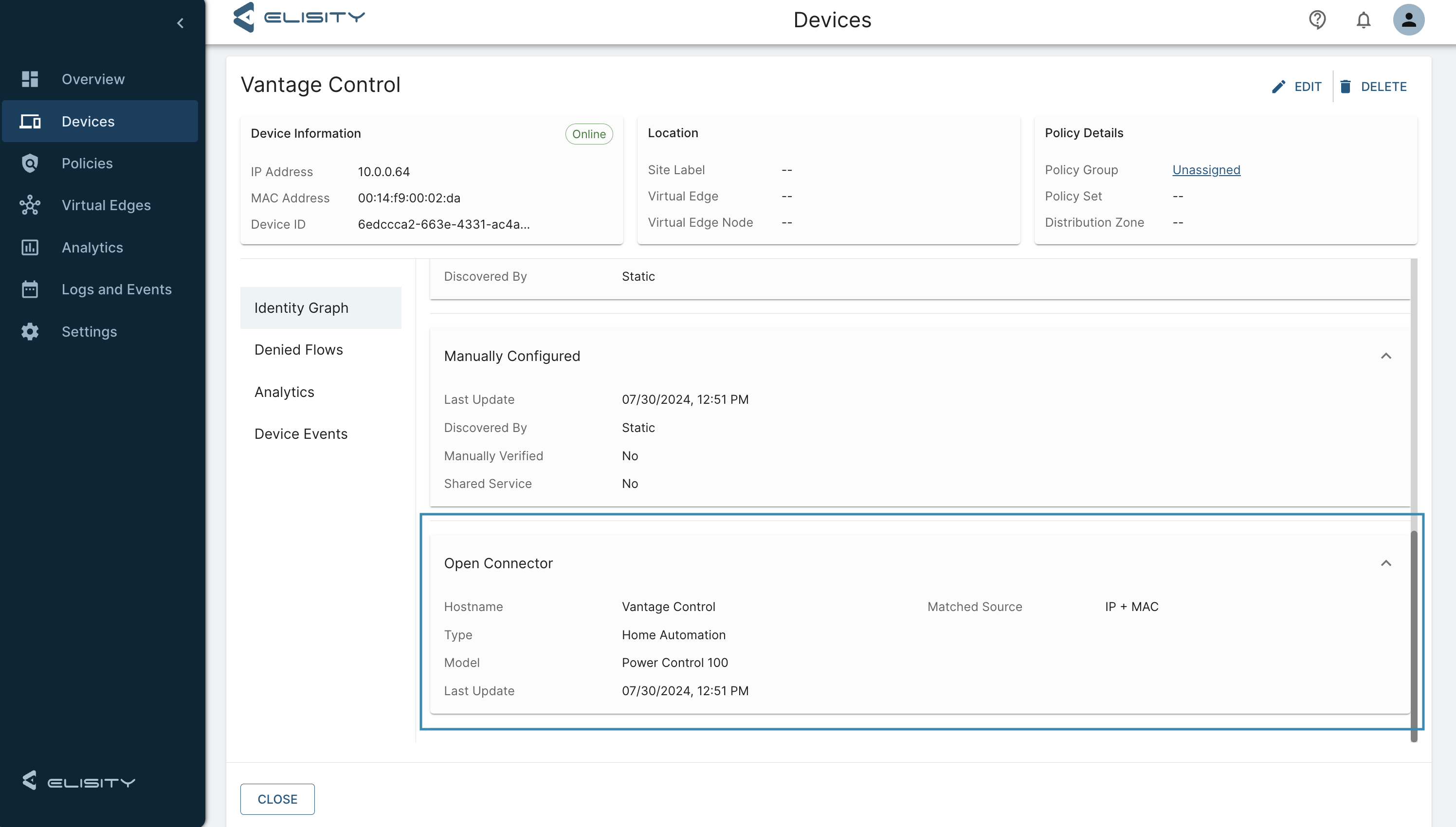Click the EDIT button label
The image size is (1456, 827).
1308,87
